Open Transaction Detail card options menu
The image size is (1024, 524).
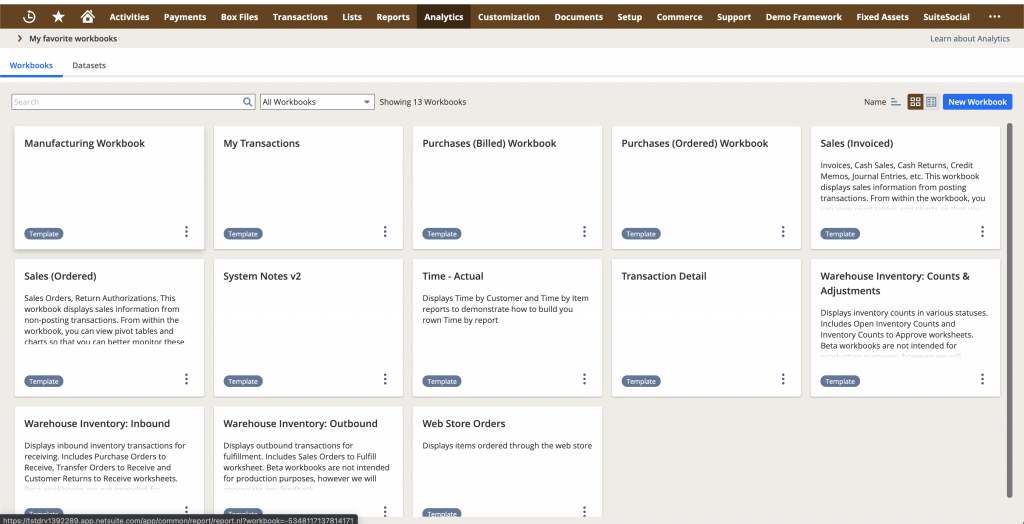[x=784, y=379]
